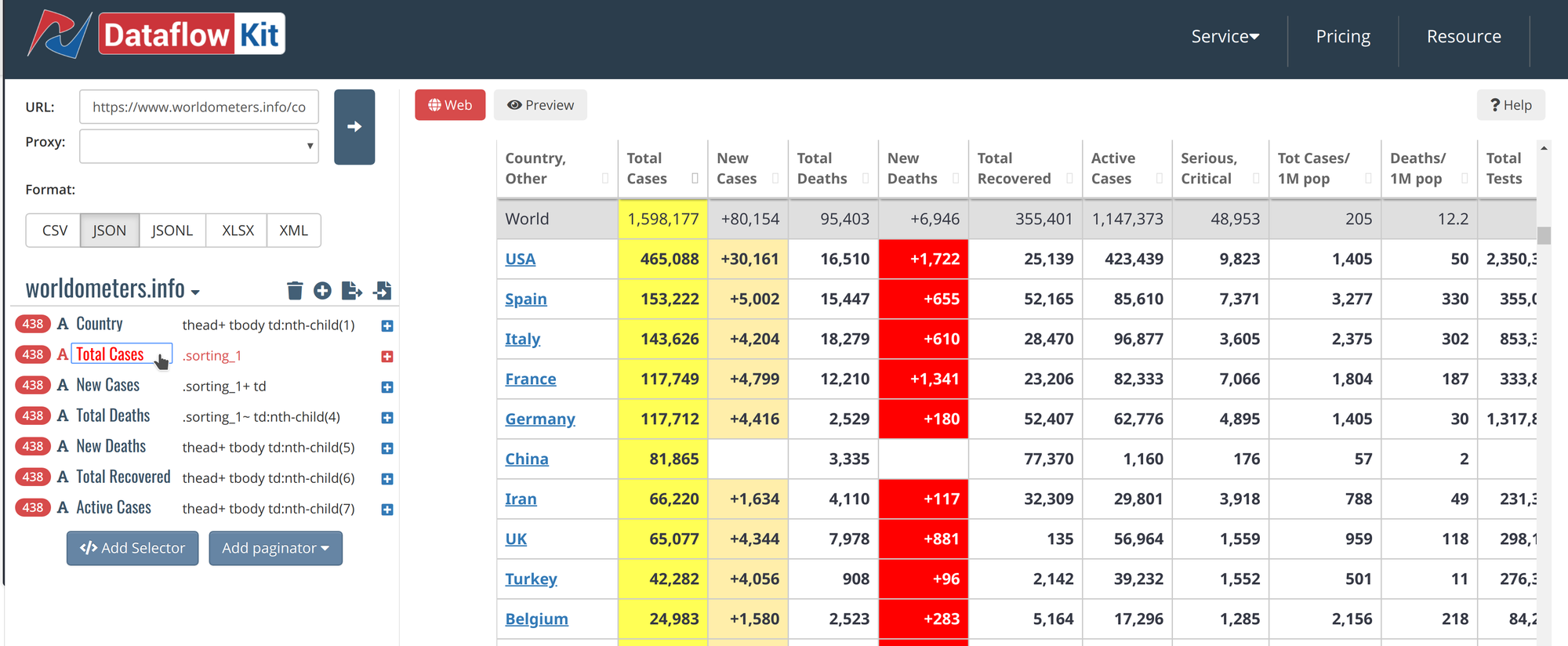Image resolution: width=1568 pixels, height=646 pixels.
Task: Click the Total Recovered column header
Action: 1025,168
